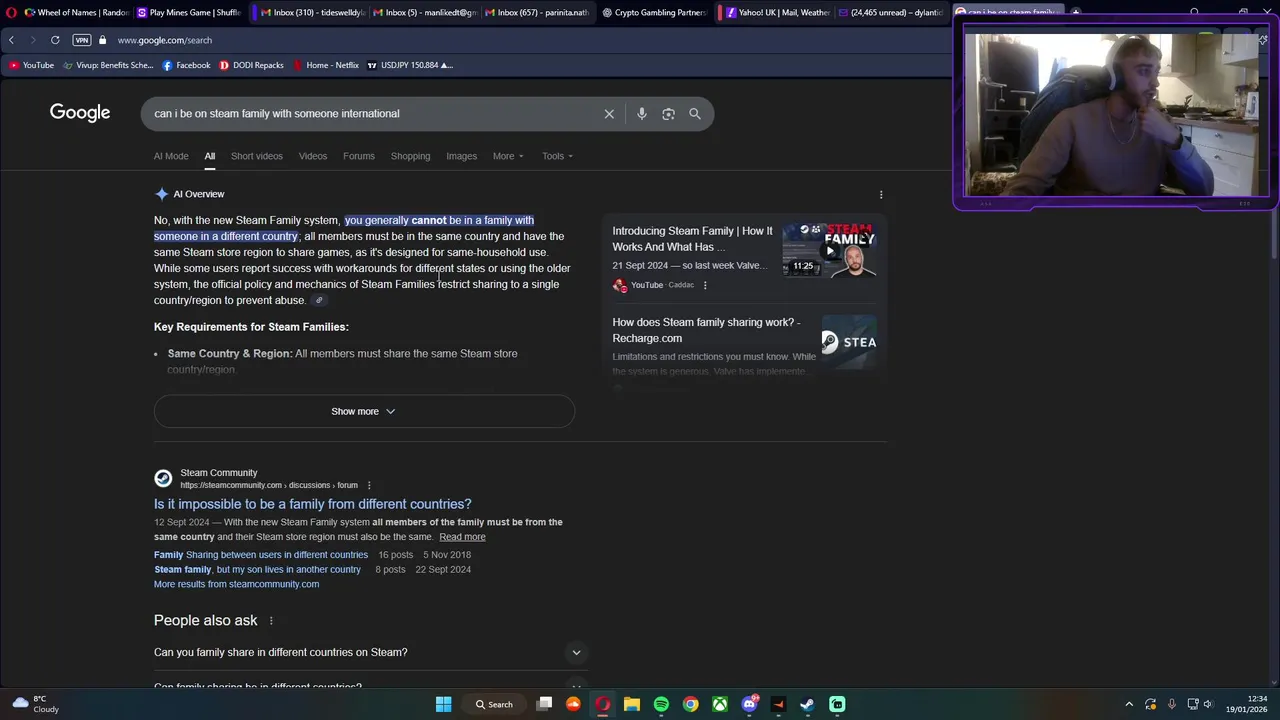This screenshot has height=720, width=1280.
Task: Switch to the Short videos tab
Action: click(257, 156)
